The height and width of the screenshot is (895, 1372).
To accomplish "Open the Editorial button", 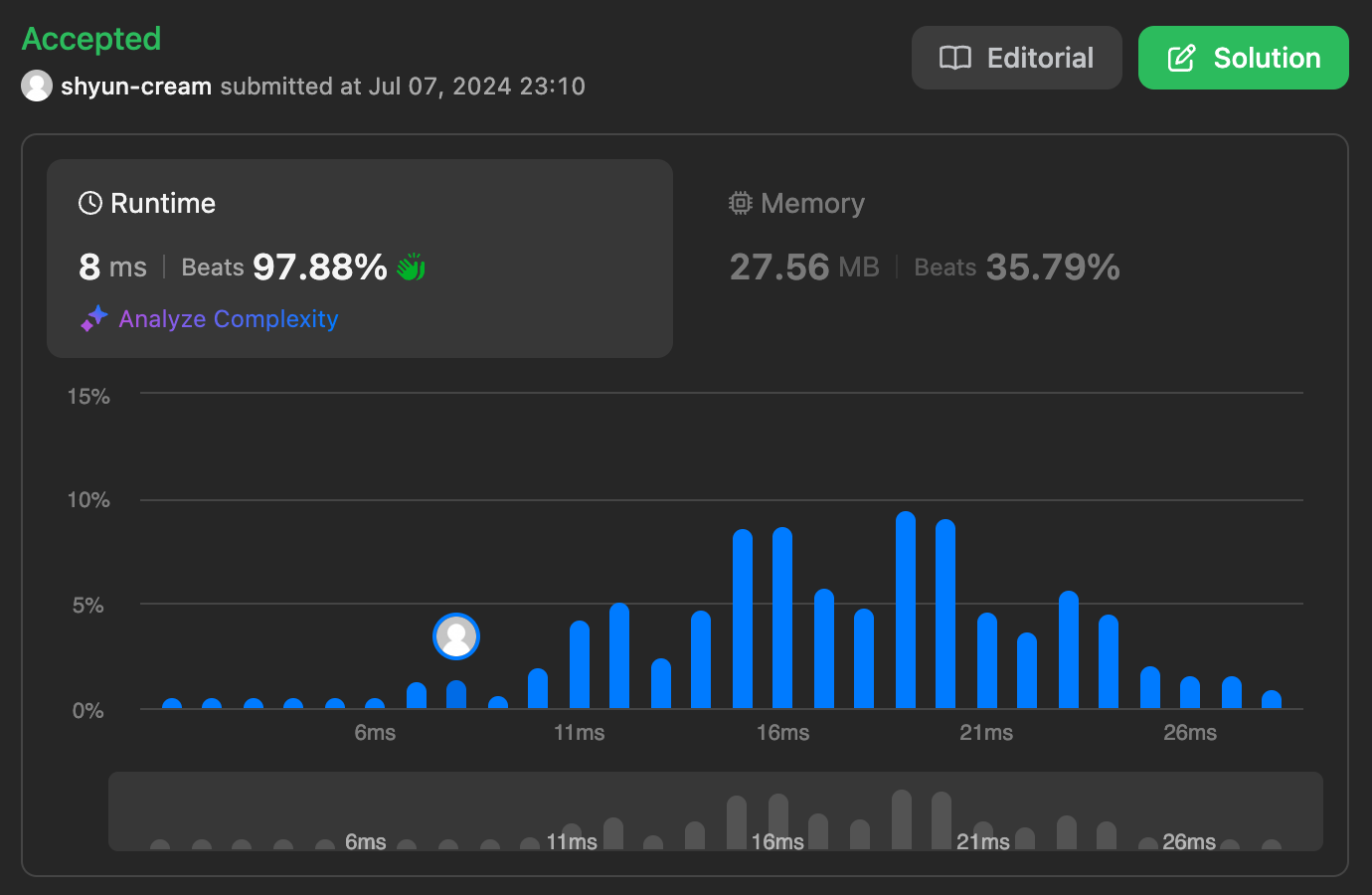I will 1016,58.
